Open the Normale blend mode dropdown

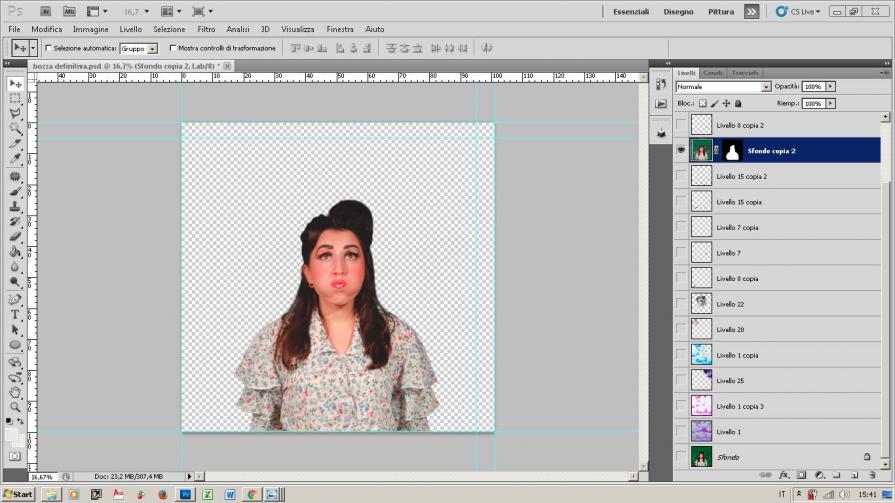[x=766, y=87]
